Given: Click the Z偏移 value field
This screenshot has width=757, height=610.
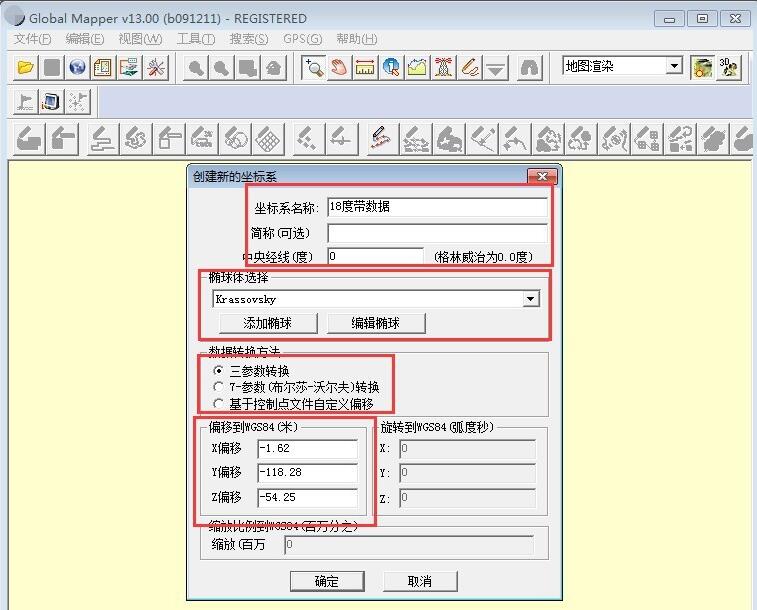Looking at the screenshot, I should coord(308,498).
